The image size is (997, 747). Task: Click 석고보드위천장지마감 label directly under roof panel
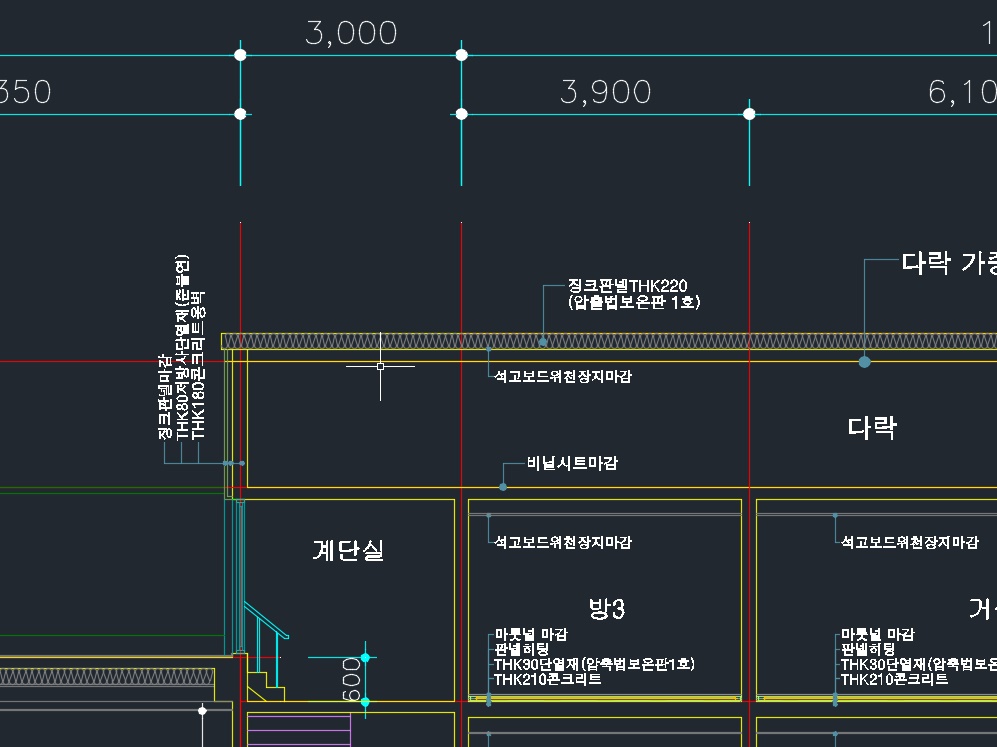[x=562, y=377]
